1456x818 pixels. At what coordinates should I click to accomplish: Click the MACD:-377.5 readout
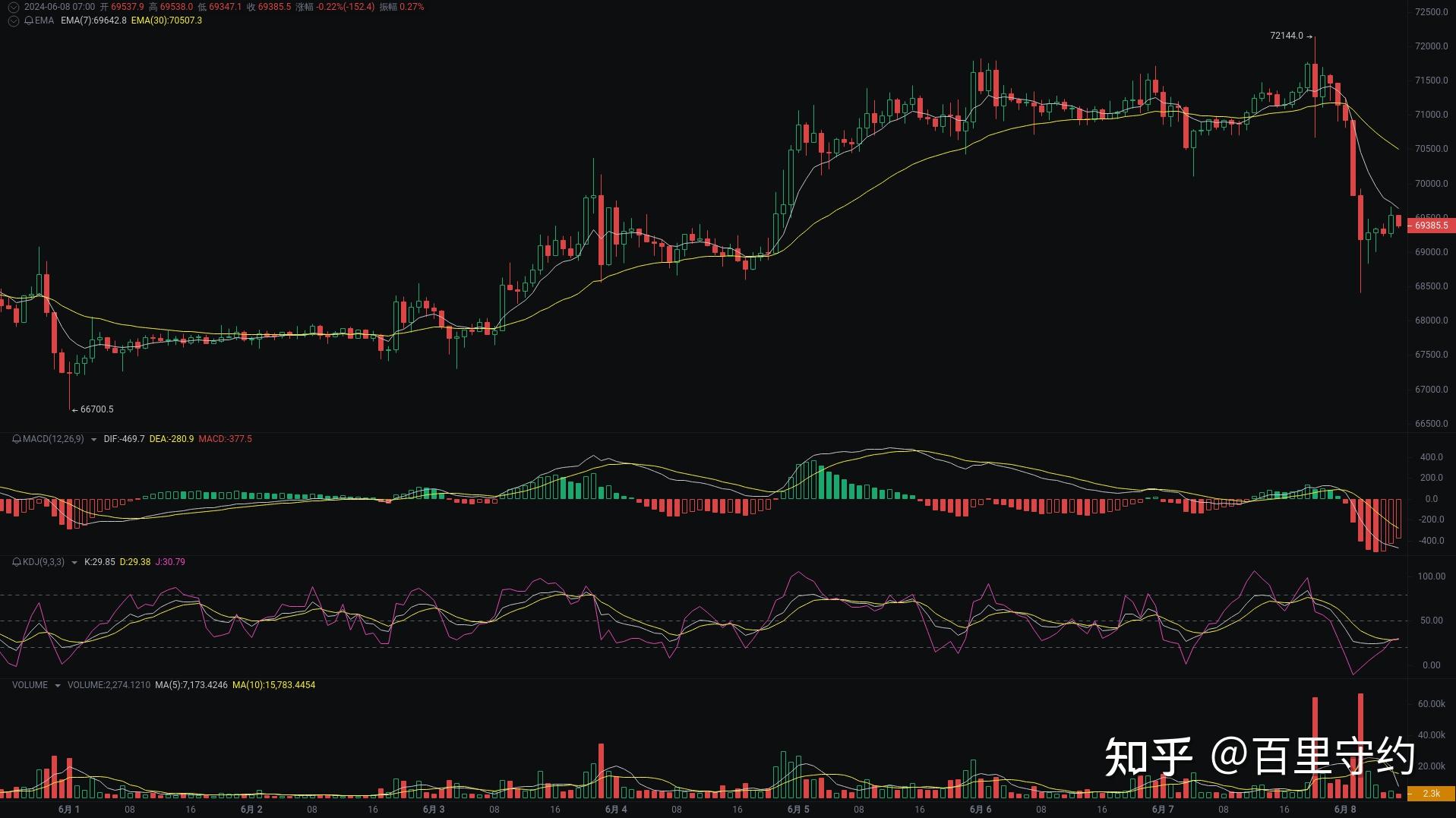point(225,439)
